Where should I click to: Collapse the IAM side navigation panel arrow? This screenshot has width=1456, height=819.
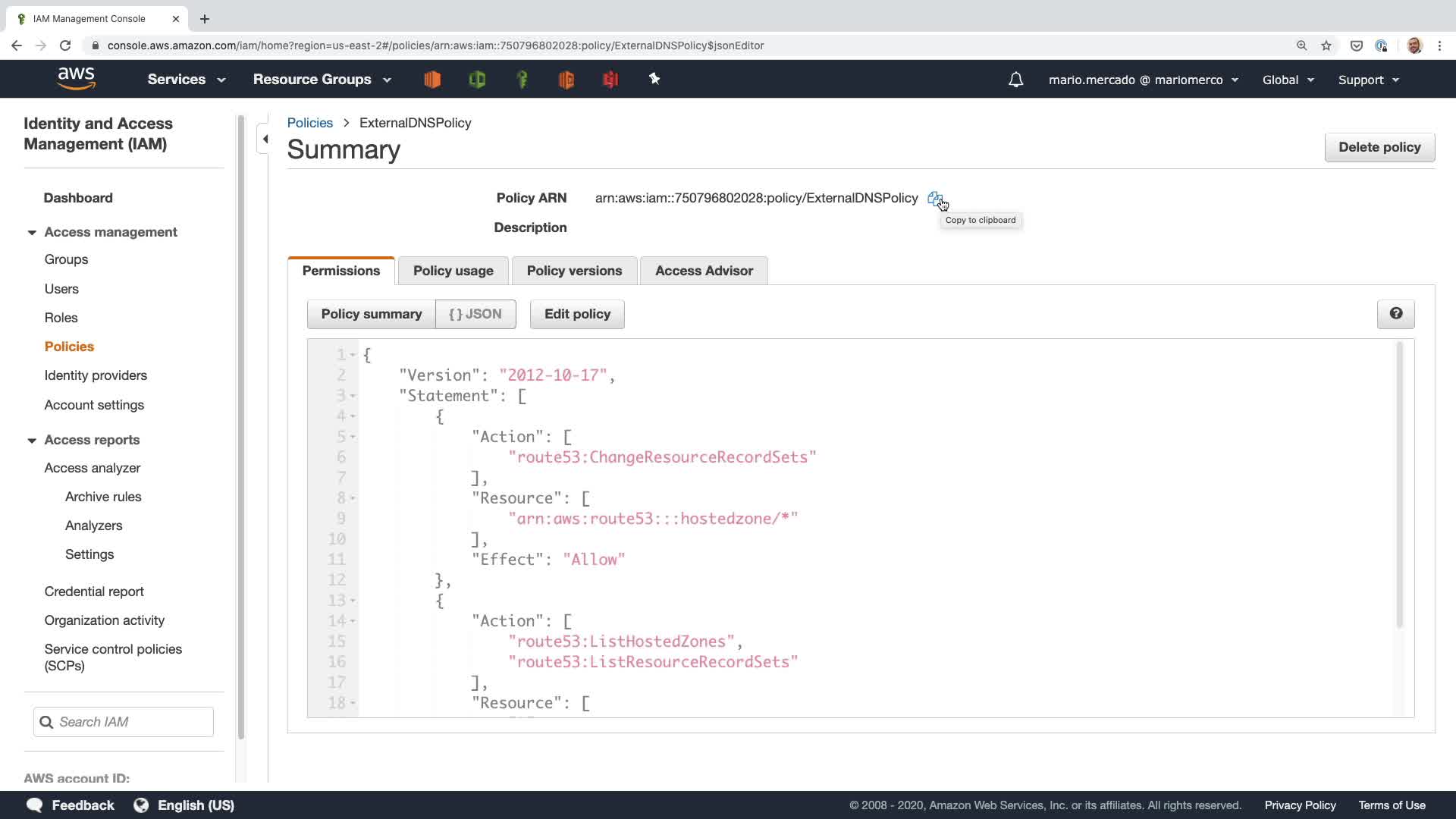click(265, 139)
